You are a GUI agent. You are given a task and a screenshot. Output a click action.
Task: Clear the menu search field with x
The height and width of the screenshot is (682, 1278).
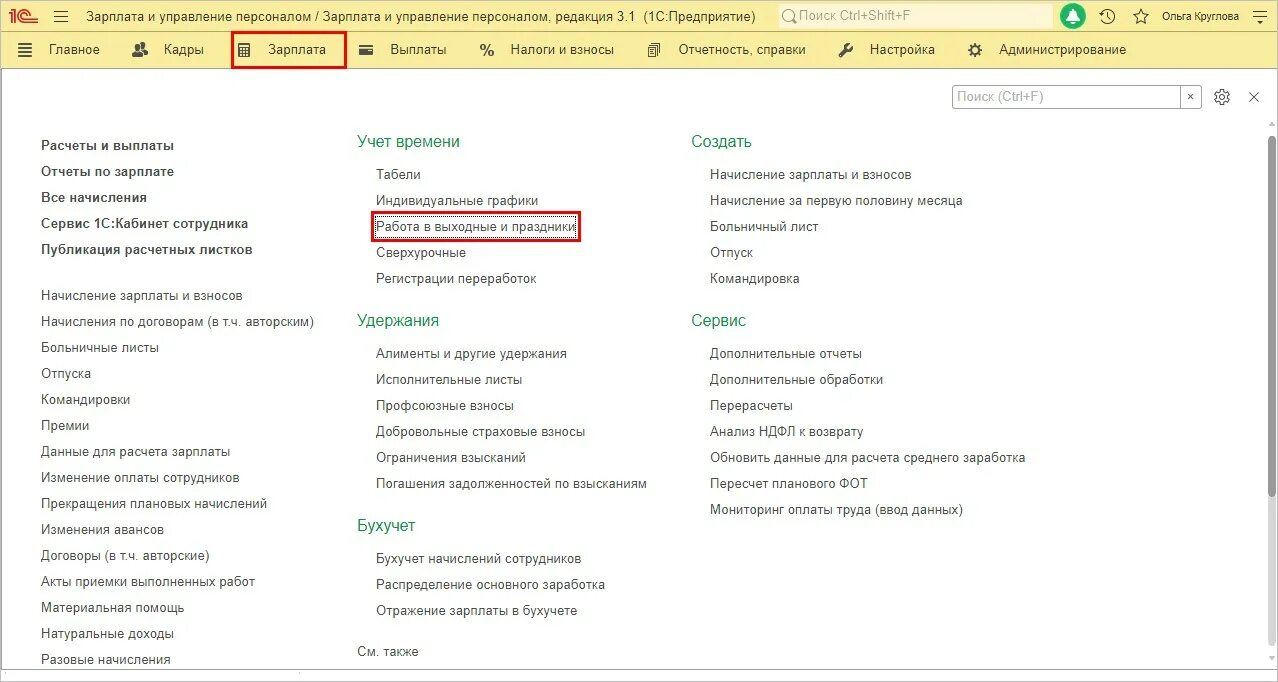coord(1190,97)
